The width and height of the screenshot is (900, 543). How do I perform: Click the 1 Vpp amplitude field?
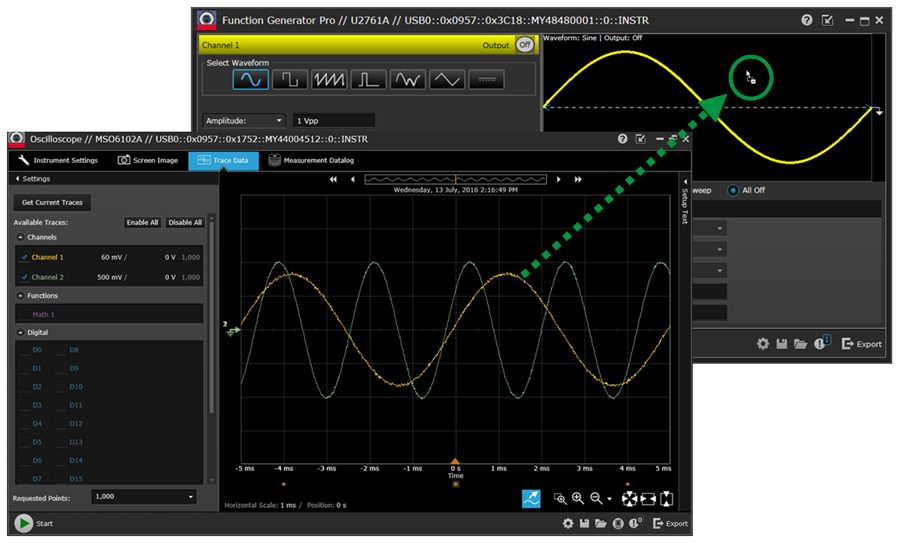pyautogui.click(x=333, y=121)
